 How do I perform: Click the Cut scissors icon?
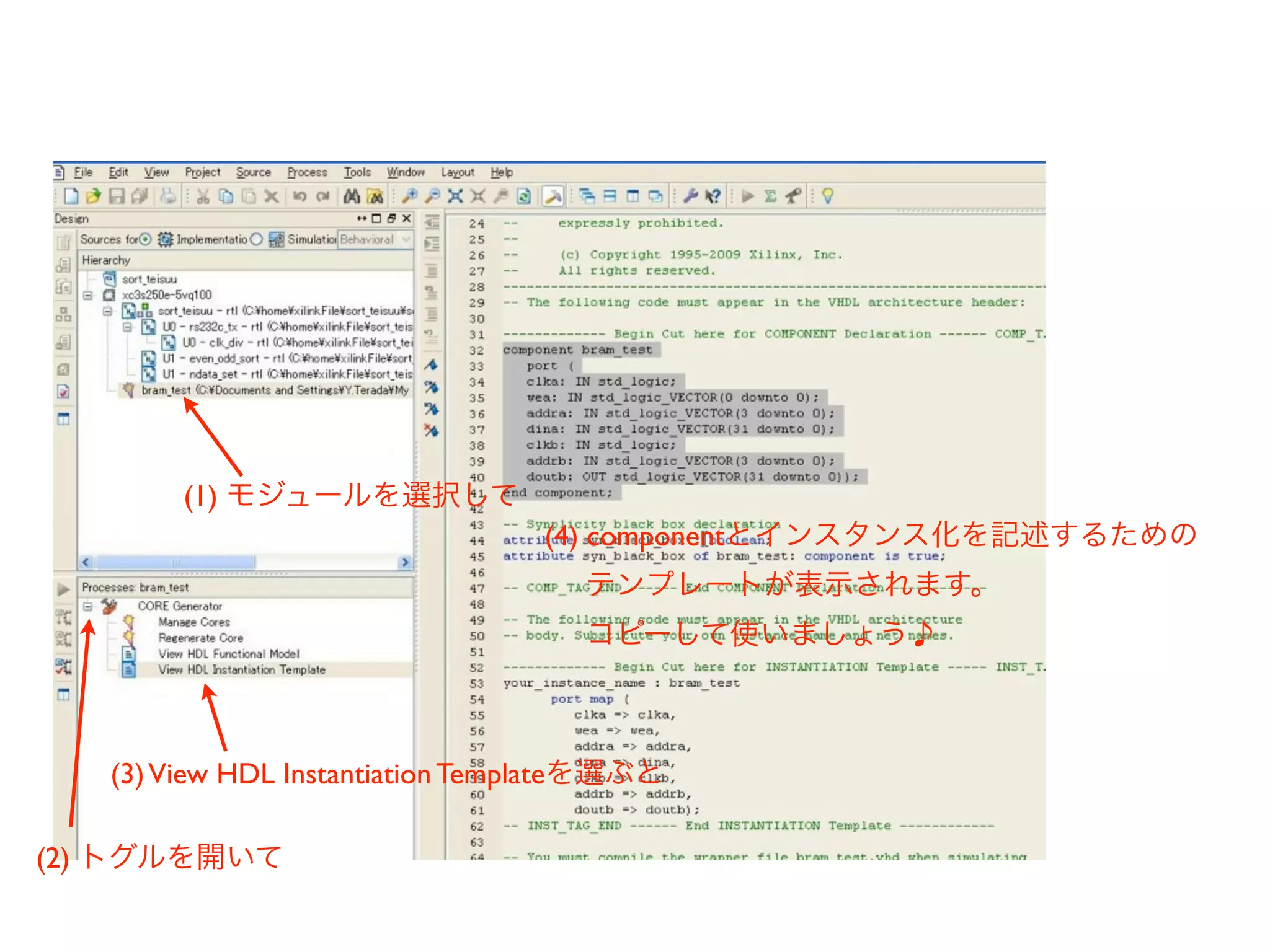[x=203, y=196]
